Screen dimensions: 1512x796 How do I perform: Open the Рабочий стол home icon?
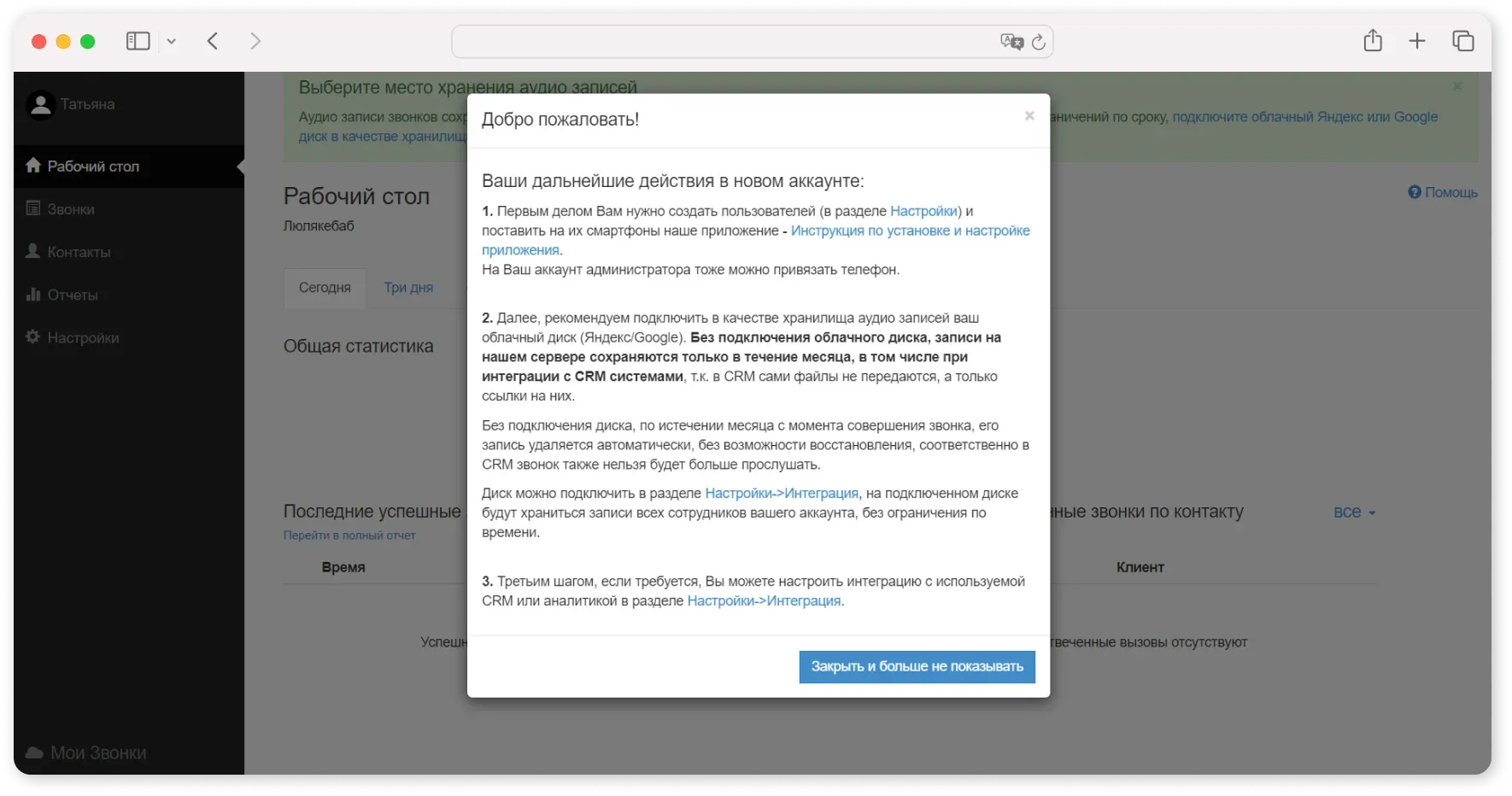(x=32, y=166)
